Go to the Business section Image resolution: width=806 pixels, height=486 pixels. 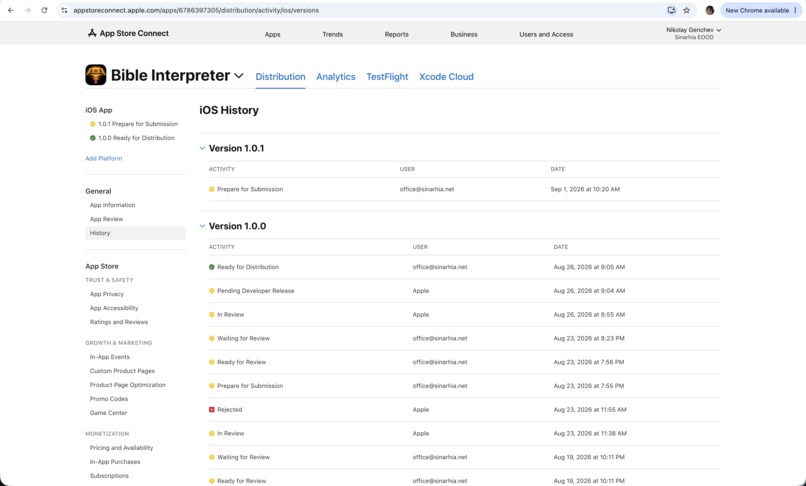click(464, 34)
